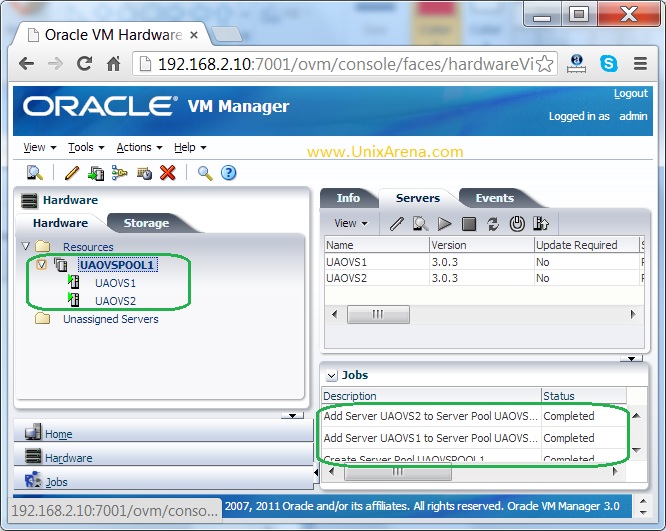The height and width of the screenshot is (531, 666).
Task: Click the pencil Edit icon in Servers tab
Action: point(396,223)
